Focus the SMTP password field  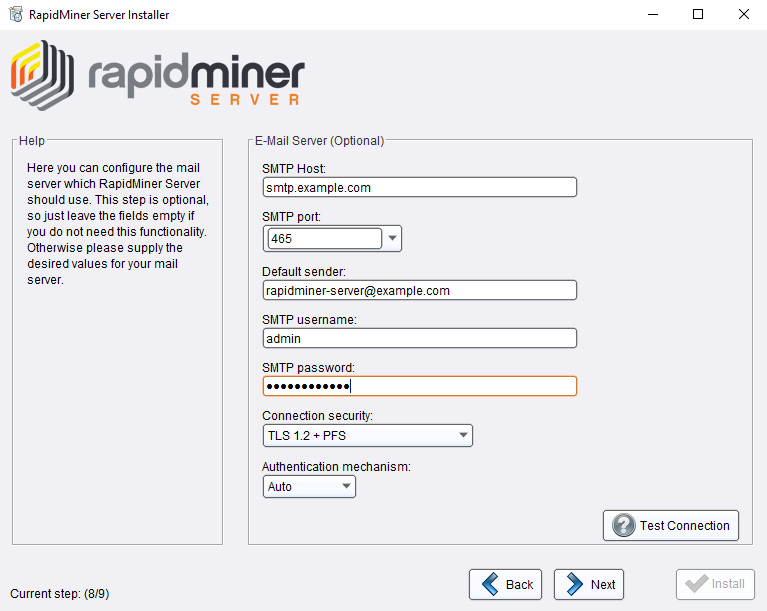pyautogui.click(x=420, y=386)
